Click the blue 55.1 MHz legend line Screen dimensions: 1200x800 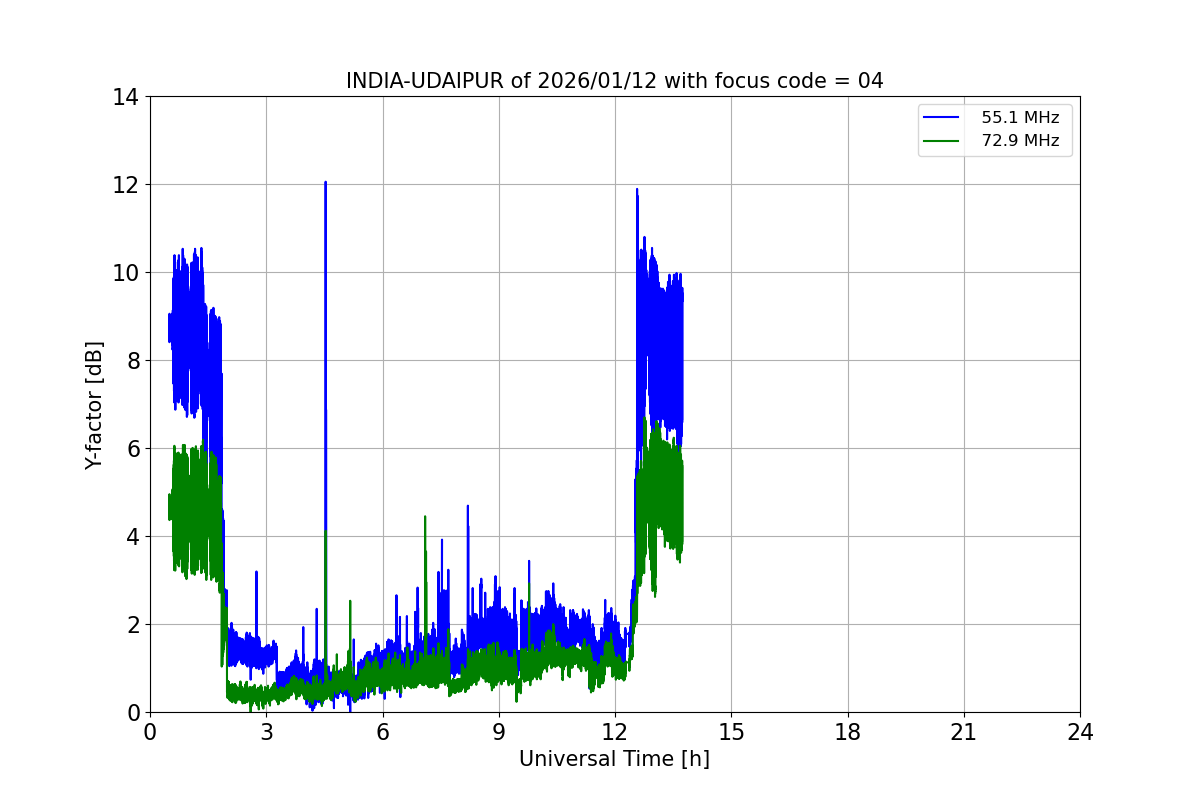coord(943,118)
